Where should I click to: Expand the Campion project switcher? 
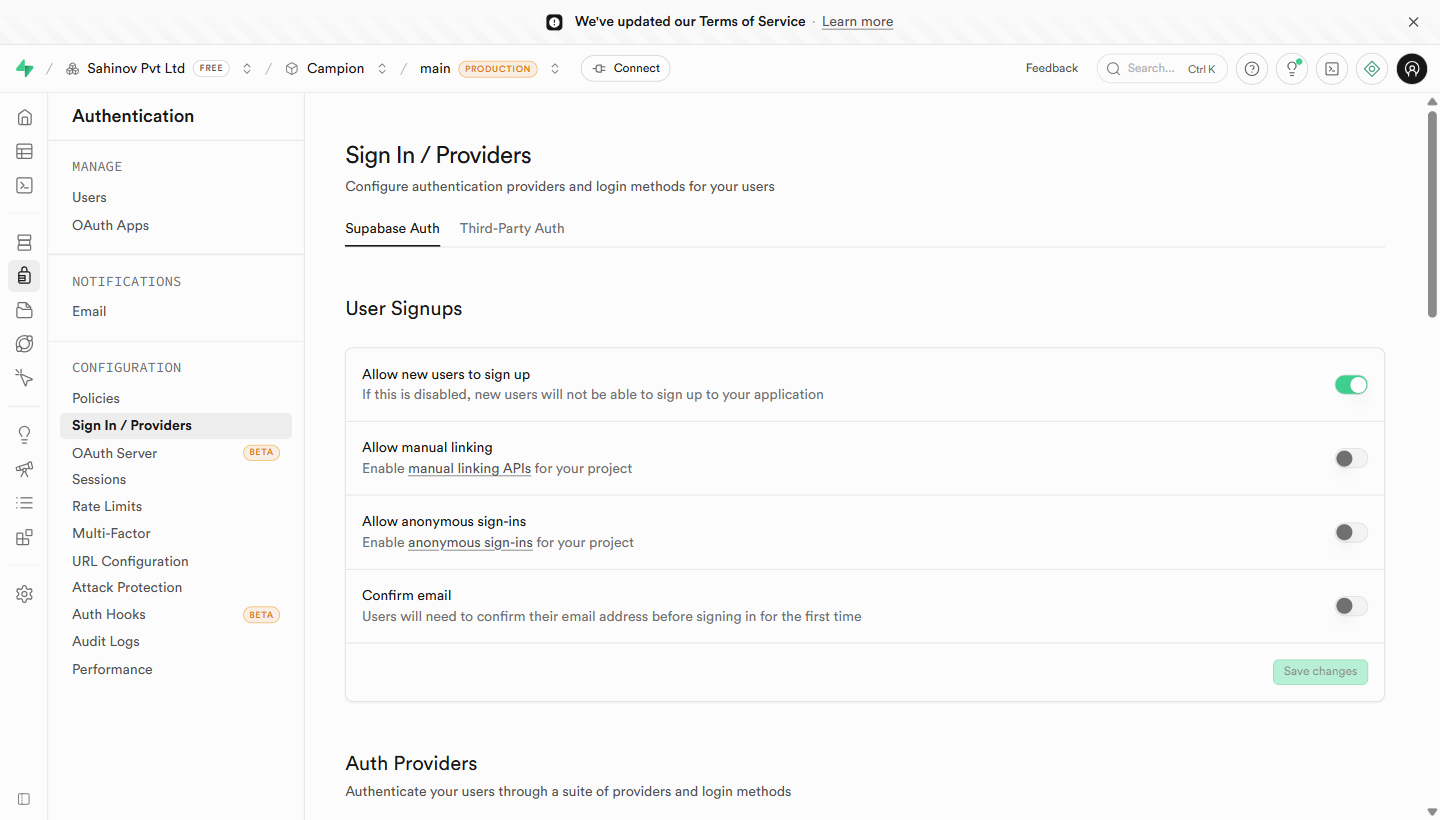(382, 69)
